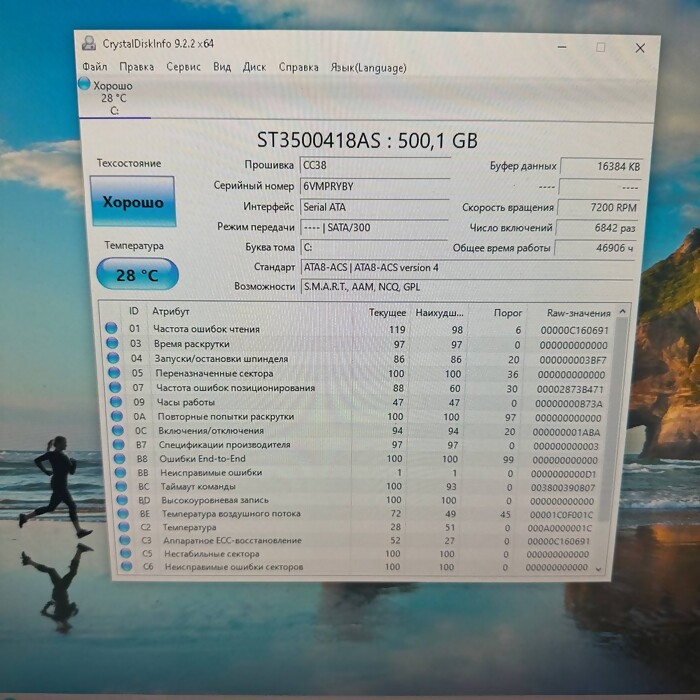Click status icon for attribute BE
This screenshot has height=700, width=700.
(x=123, y=513)
